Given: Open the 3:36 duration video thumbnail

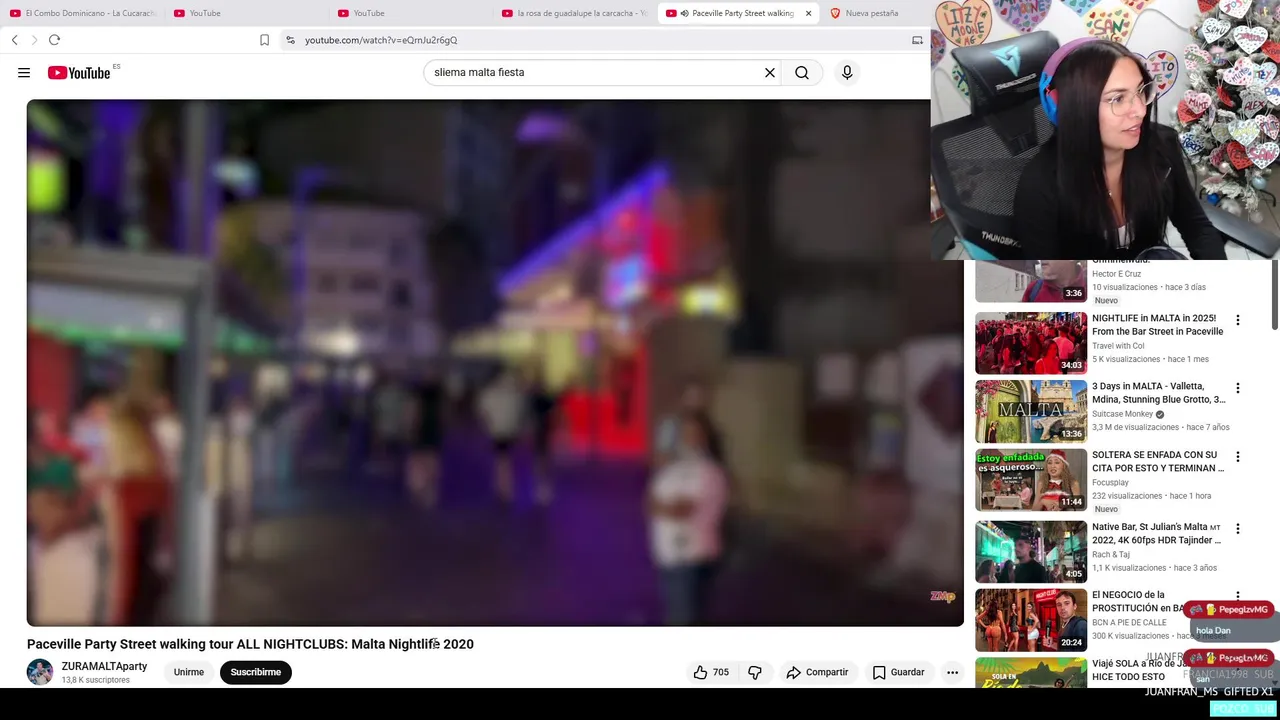Looking at the screenshot, I should point(1031,281).
